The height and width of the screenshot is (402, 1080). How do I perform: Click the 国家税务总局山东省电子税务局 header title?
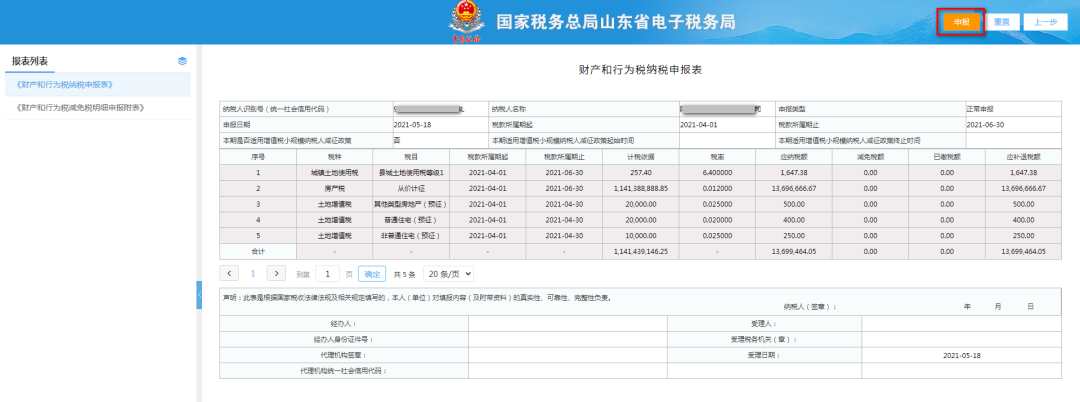pyautogui.click(x=616, y=22)
